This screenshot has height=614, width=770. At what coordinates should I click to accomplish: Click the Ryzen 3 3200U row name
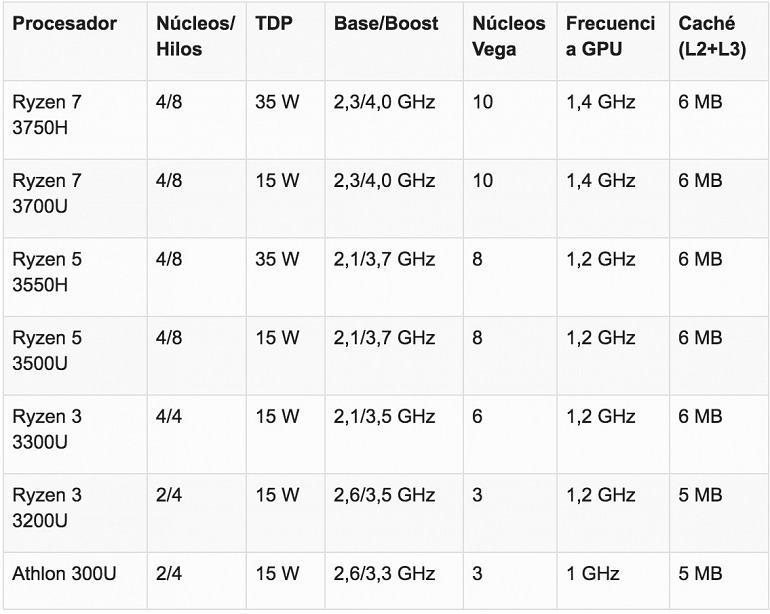pos(47,508)
